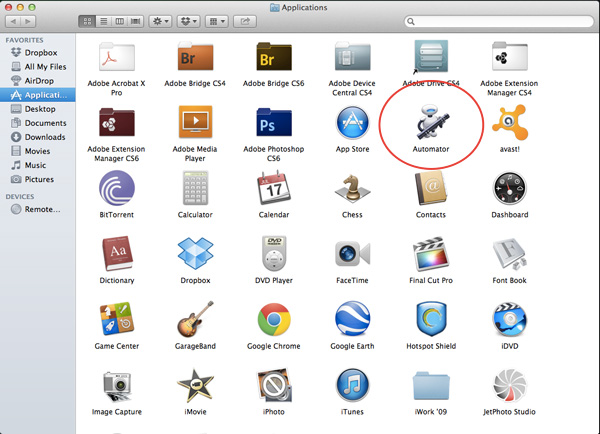Select the Calendar app icon
This screenshot has height=434, width=600.
(x=274, y=188)
